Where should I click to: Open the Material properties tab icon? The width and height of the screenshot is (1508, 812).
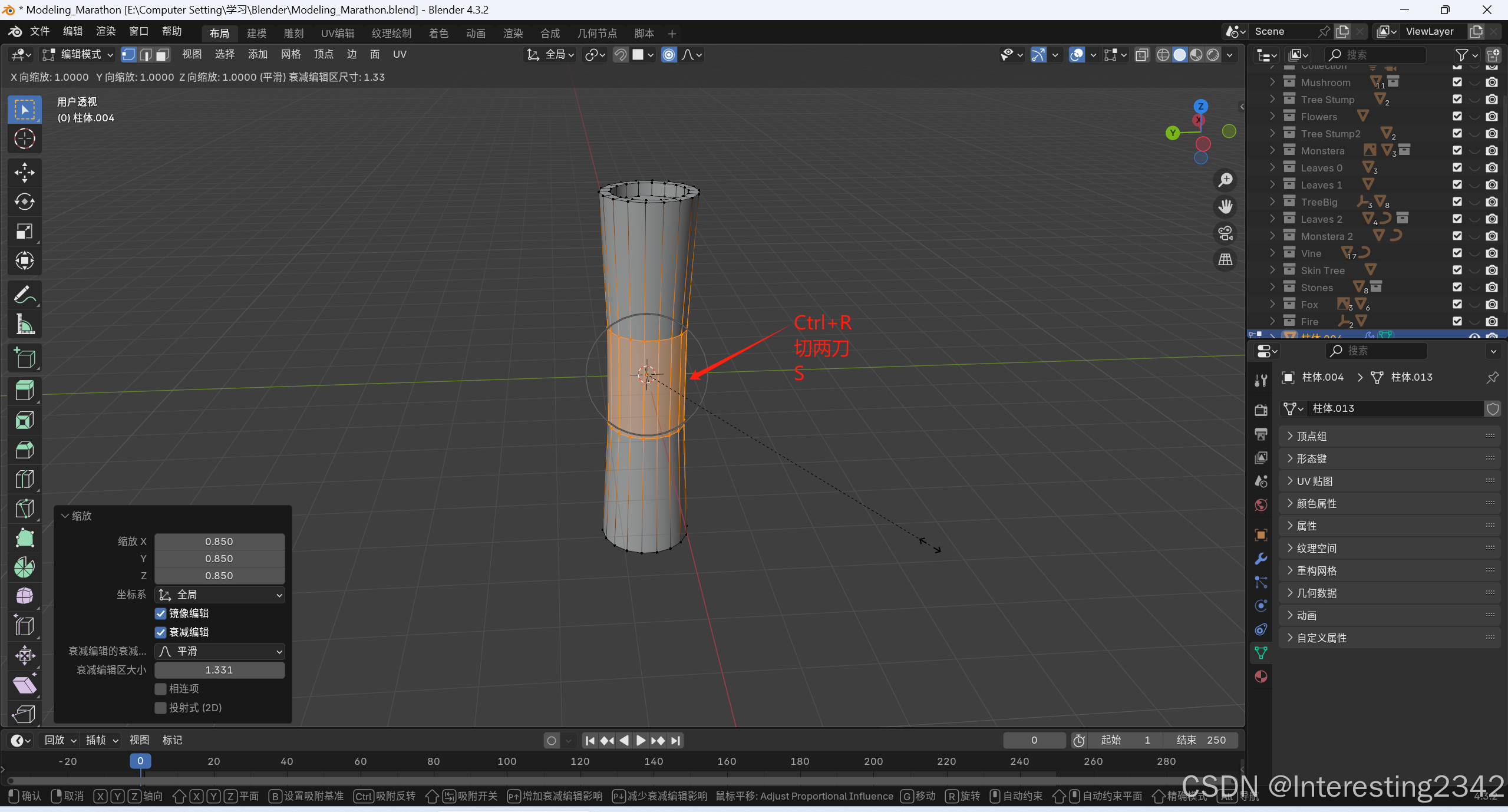tap(1261, 676)
